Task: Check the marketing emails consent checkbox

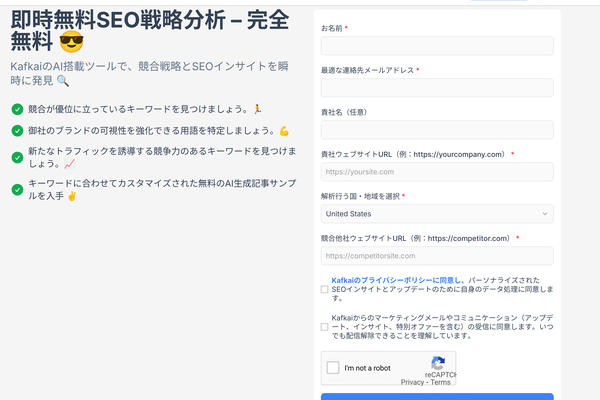Action: [x=324, y=327]
